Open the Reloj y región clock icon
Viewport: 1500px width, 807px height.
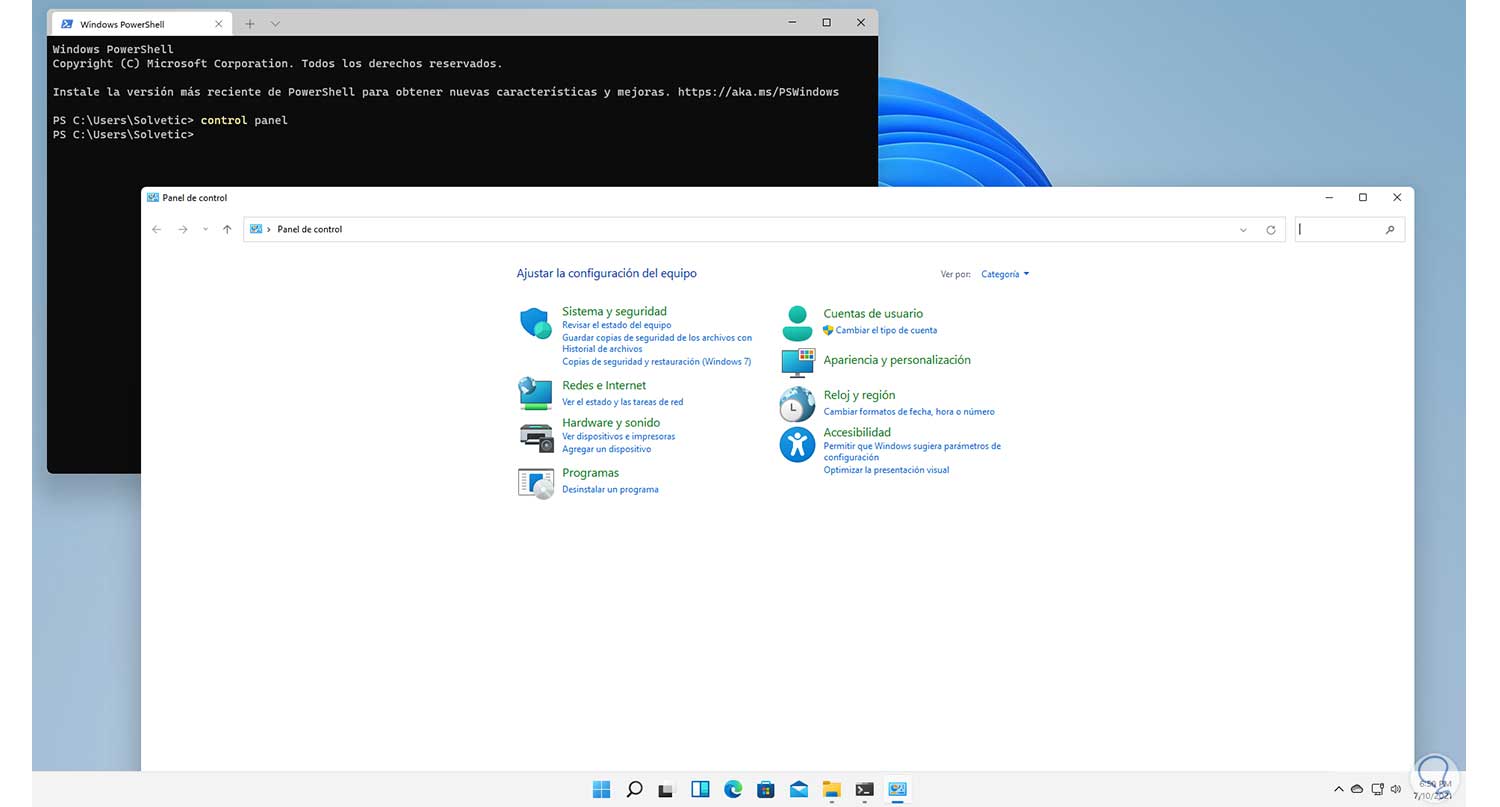tap(797, 404)
